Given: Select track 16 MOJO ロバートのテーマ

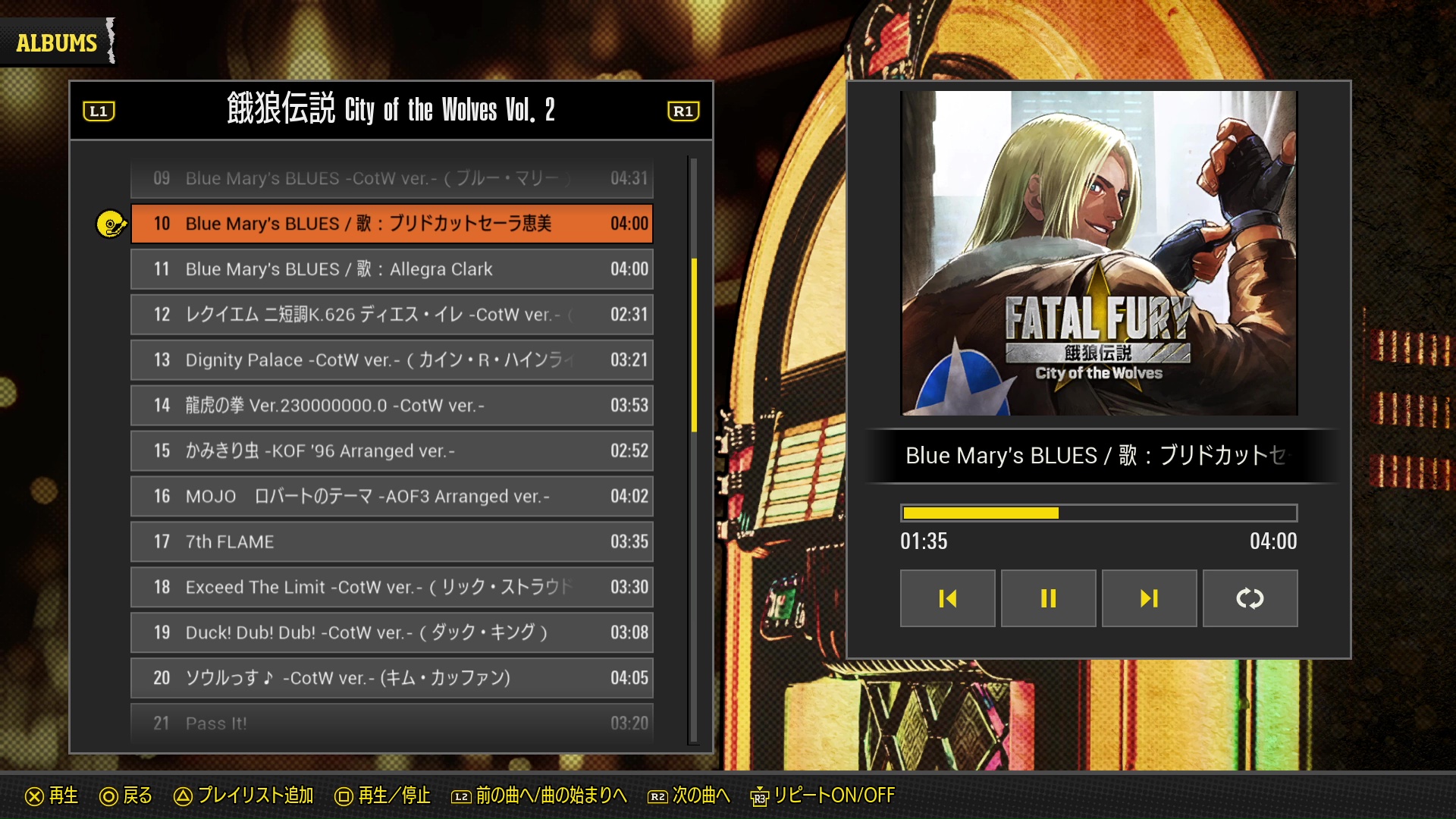Looking at the screenshot, I should [x=392, y=497].
